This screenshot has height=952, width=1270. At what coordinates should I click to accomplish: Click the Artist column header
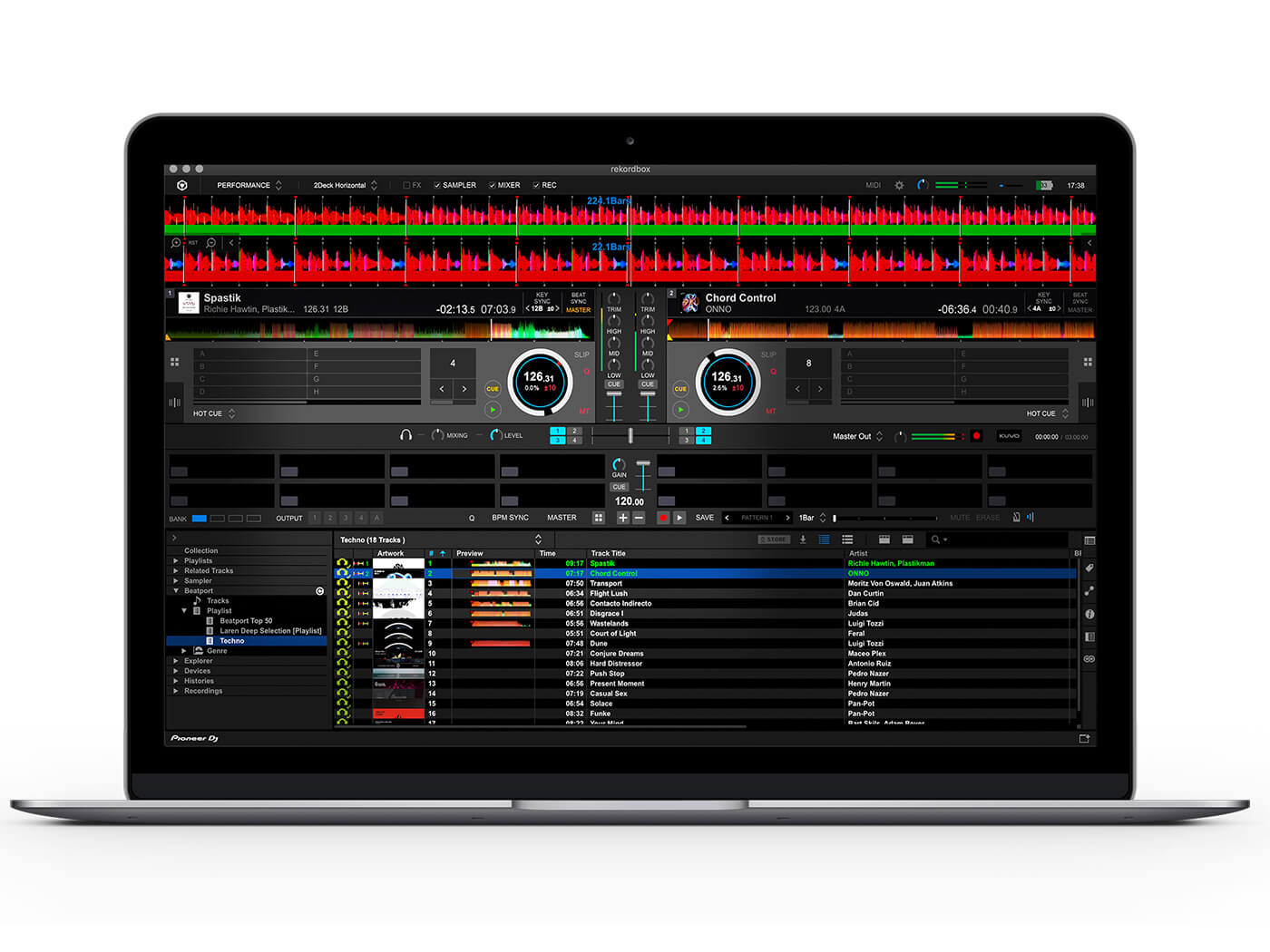click(x=858, y=553)
